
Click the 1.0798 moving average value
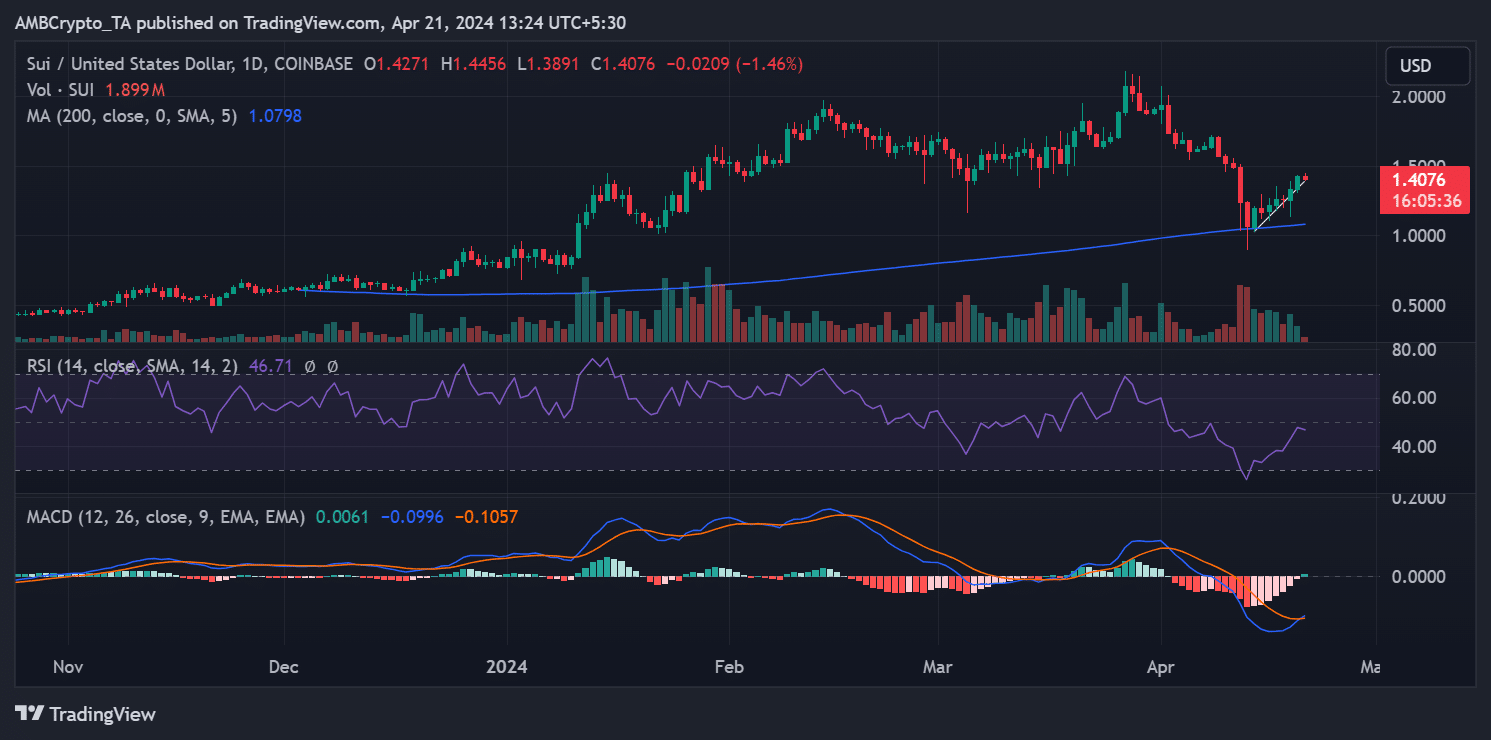(x=273, y=116)
